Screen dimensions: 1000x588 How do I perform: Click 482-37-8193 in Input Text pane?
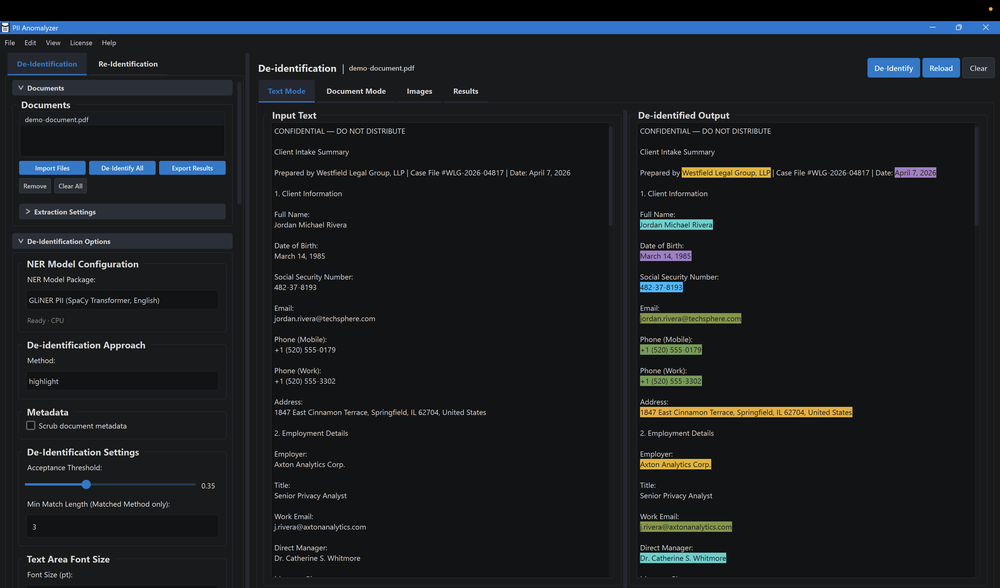295,288
